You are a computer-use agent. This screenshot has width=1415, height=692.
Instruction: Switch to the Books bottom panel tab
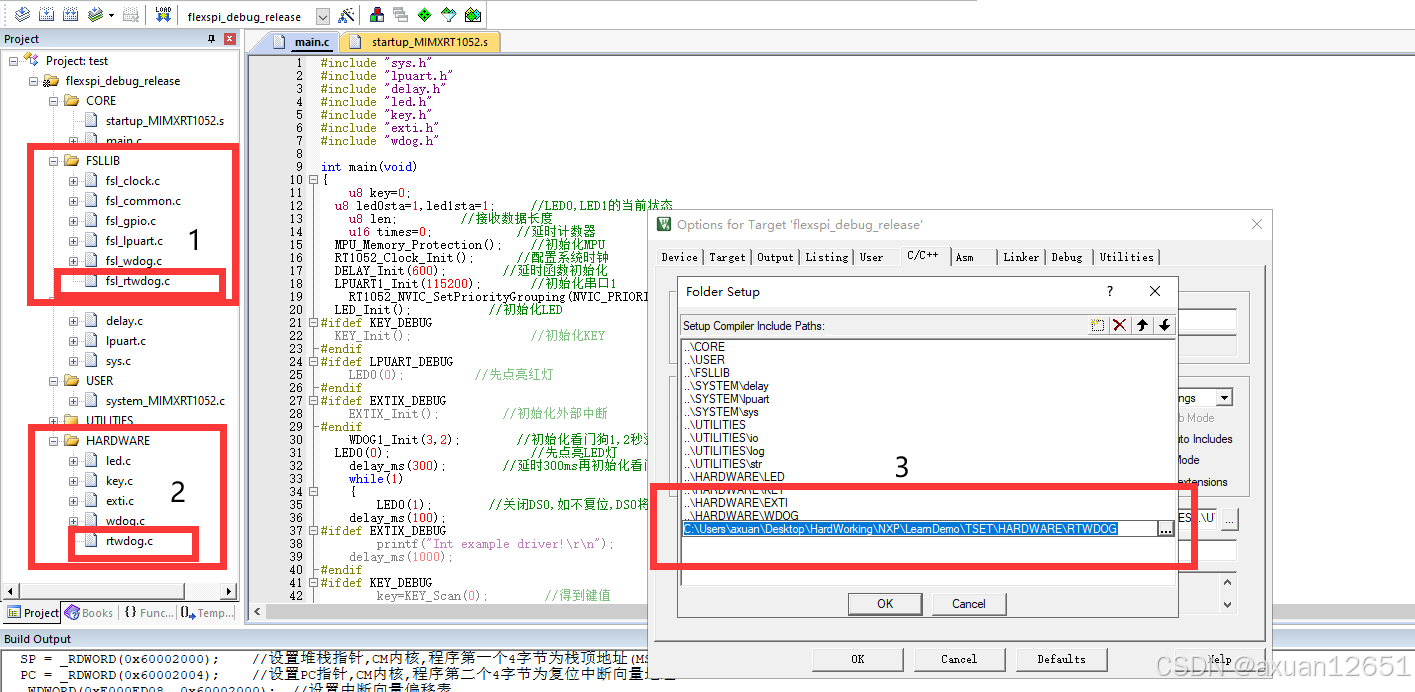tap(89, 613)
